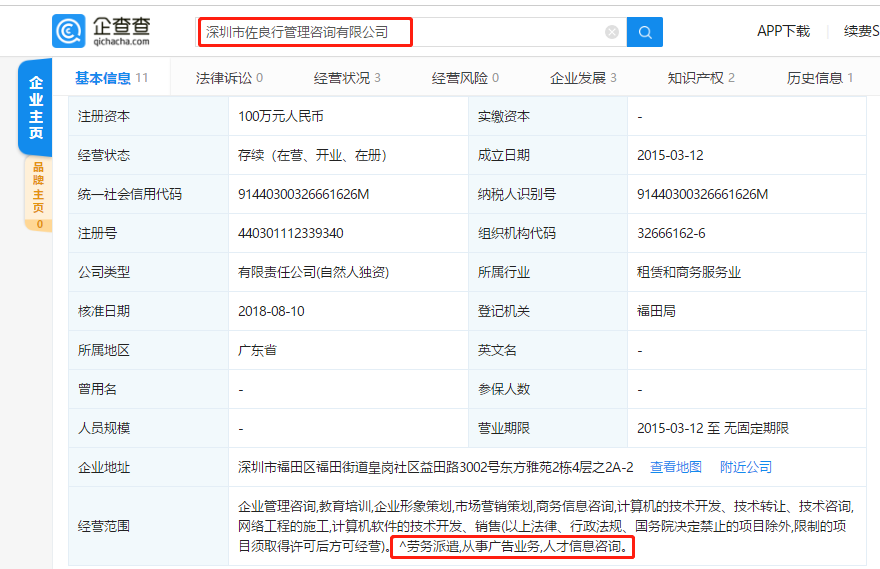Click the 经营范围 row label

click(104, 526)
